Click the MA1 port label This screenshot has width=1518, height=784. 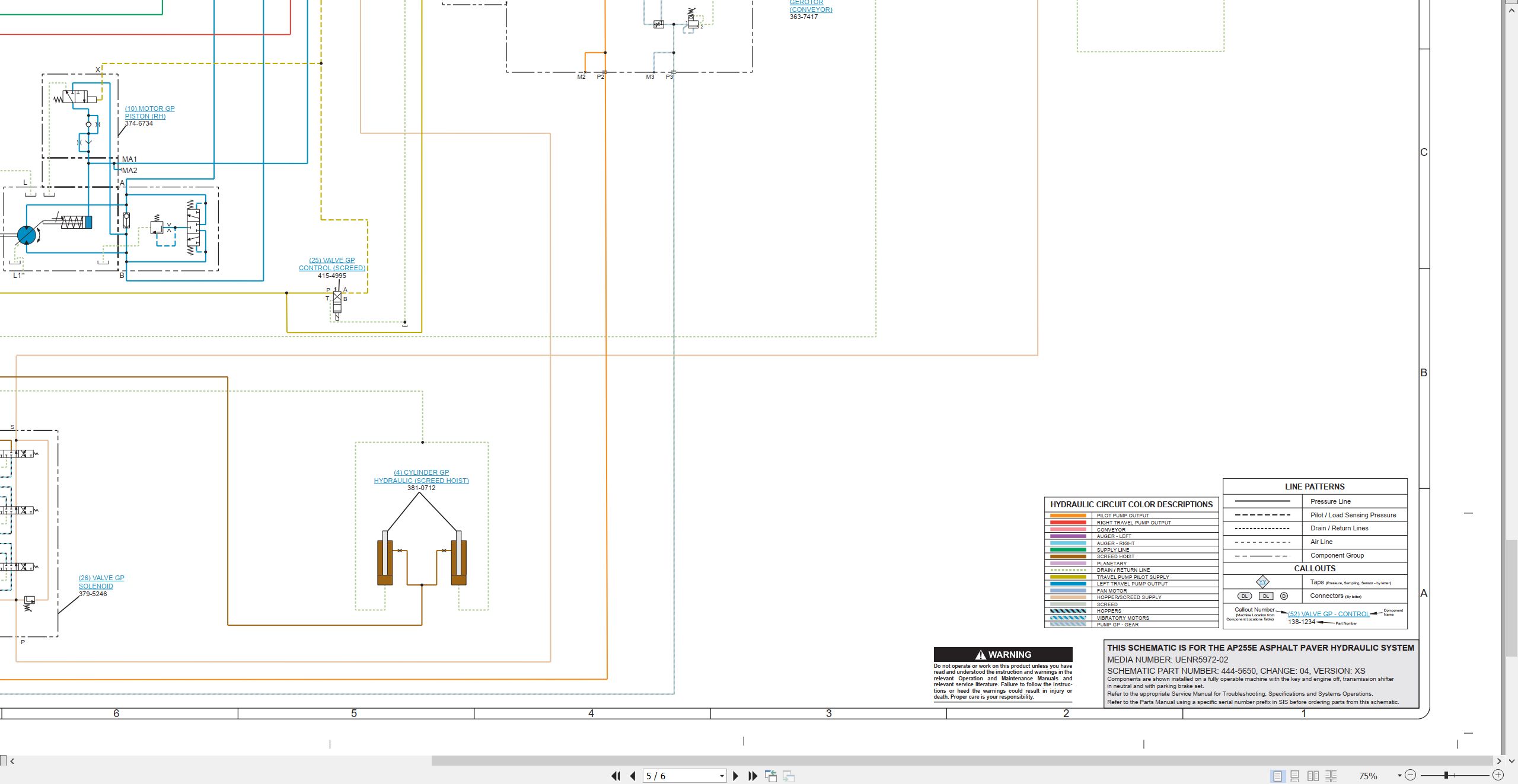pos(129,159)
